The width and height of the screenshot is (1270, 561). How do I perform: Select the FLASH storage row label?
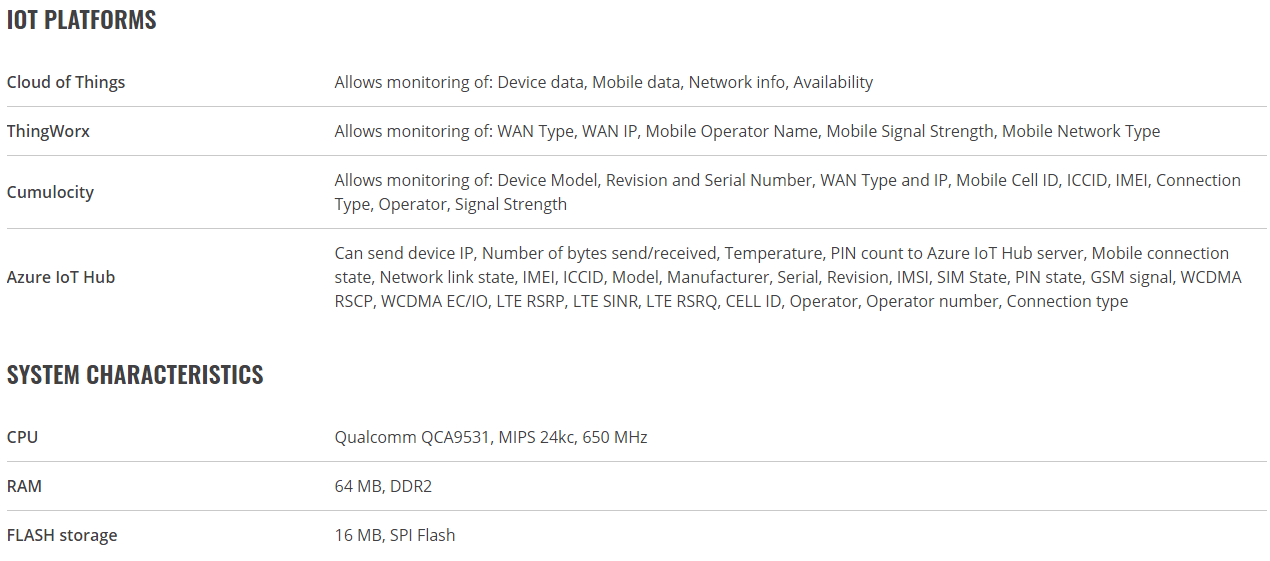62,535
